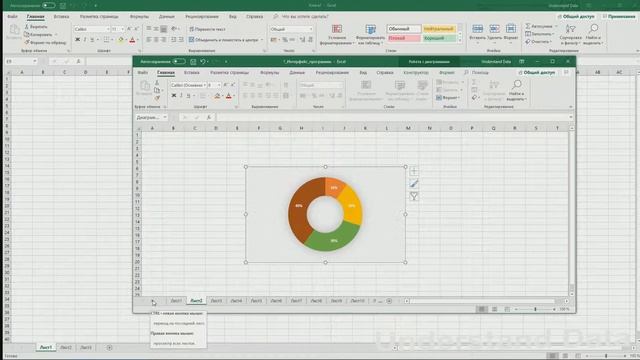Toggle Italic in the background window

pyautogui.click(x=85, y=40)
